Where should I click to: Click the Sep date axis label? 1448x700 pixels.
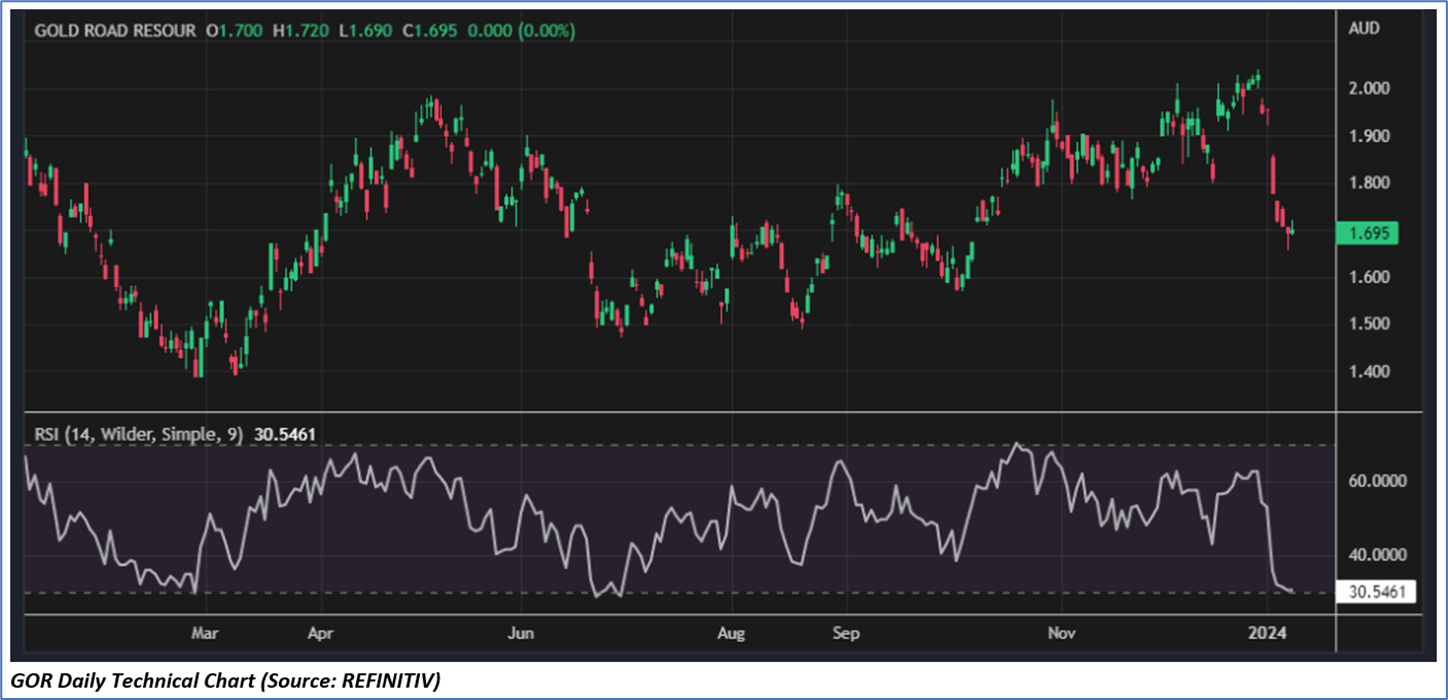click(846, 632)
